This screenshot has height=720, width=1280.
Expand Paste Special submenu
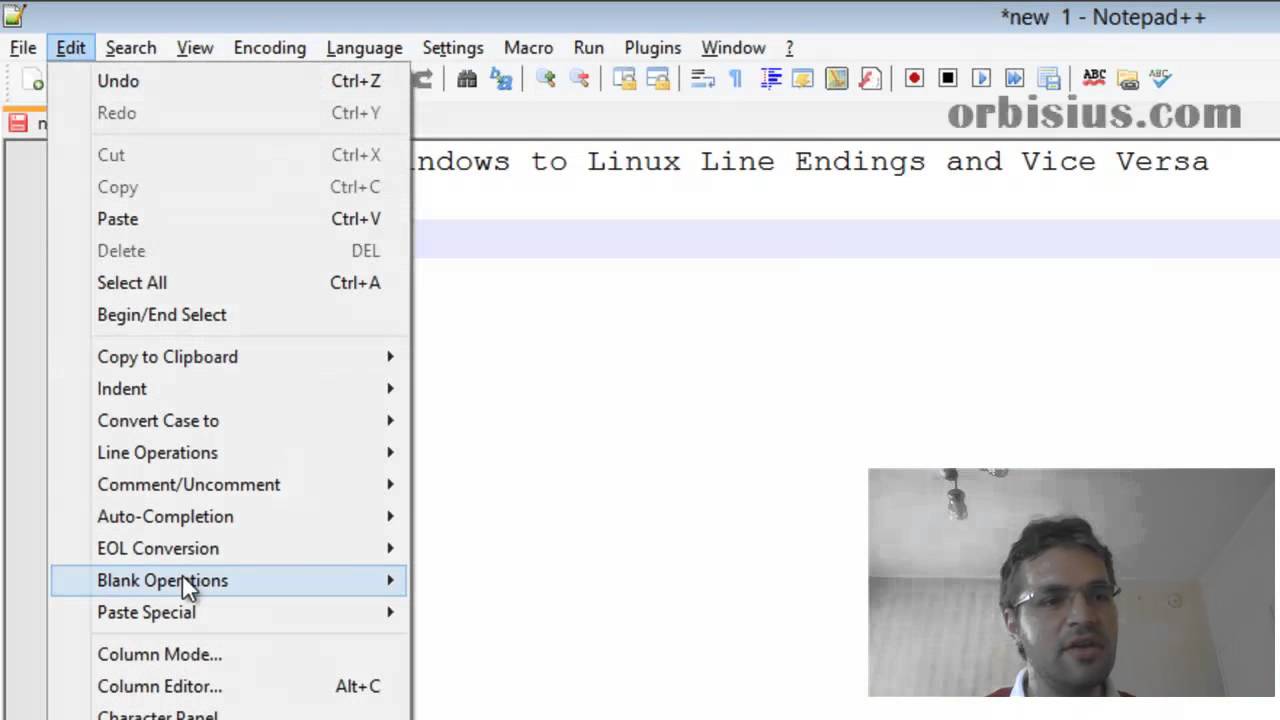pyautogui.click(x=229, y=613)
